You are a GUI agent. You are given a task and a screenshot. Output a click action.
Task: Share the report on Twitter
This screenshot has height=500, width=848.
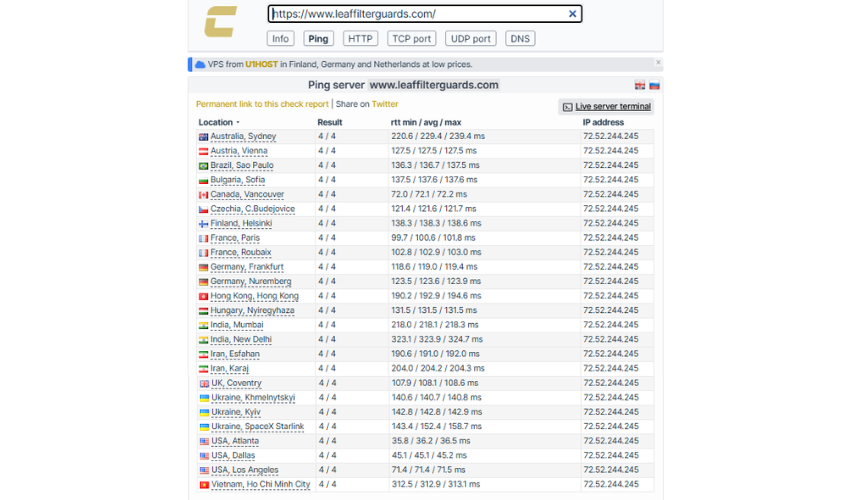click(x=385, y=104)
